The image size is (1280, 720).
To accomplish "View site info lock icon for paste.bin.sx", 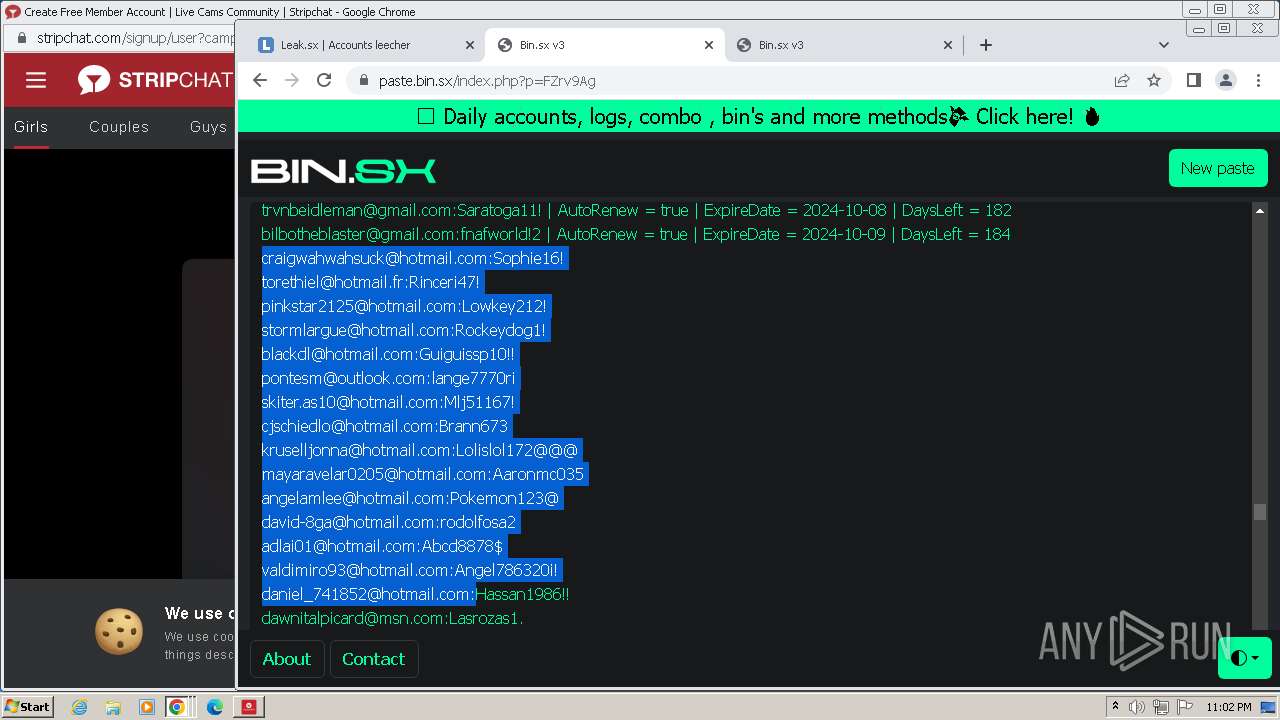I will tap(363, 81).
